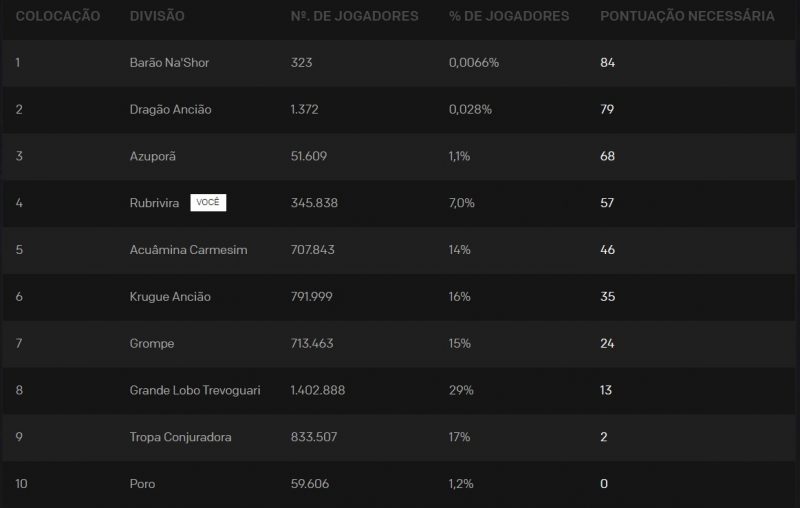Open the Dragão Ancião division row
This screenshot has width=800, height=508.
point(170,110)
